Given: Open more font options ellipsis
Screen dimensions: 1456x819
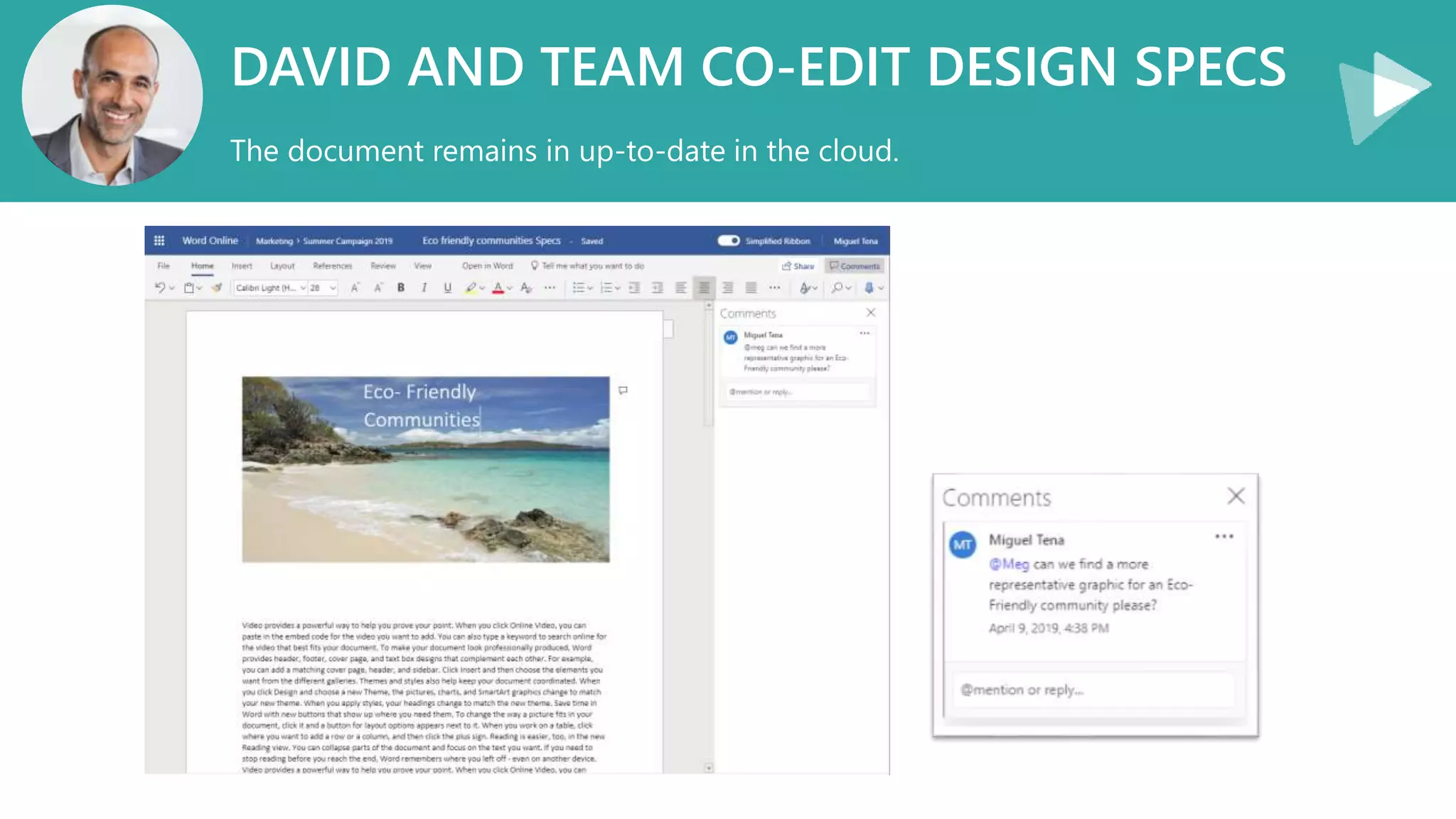Looking at the screenshot, I should pyautogui.click(x=550, y=288).
